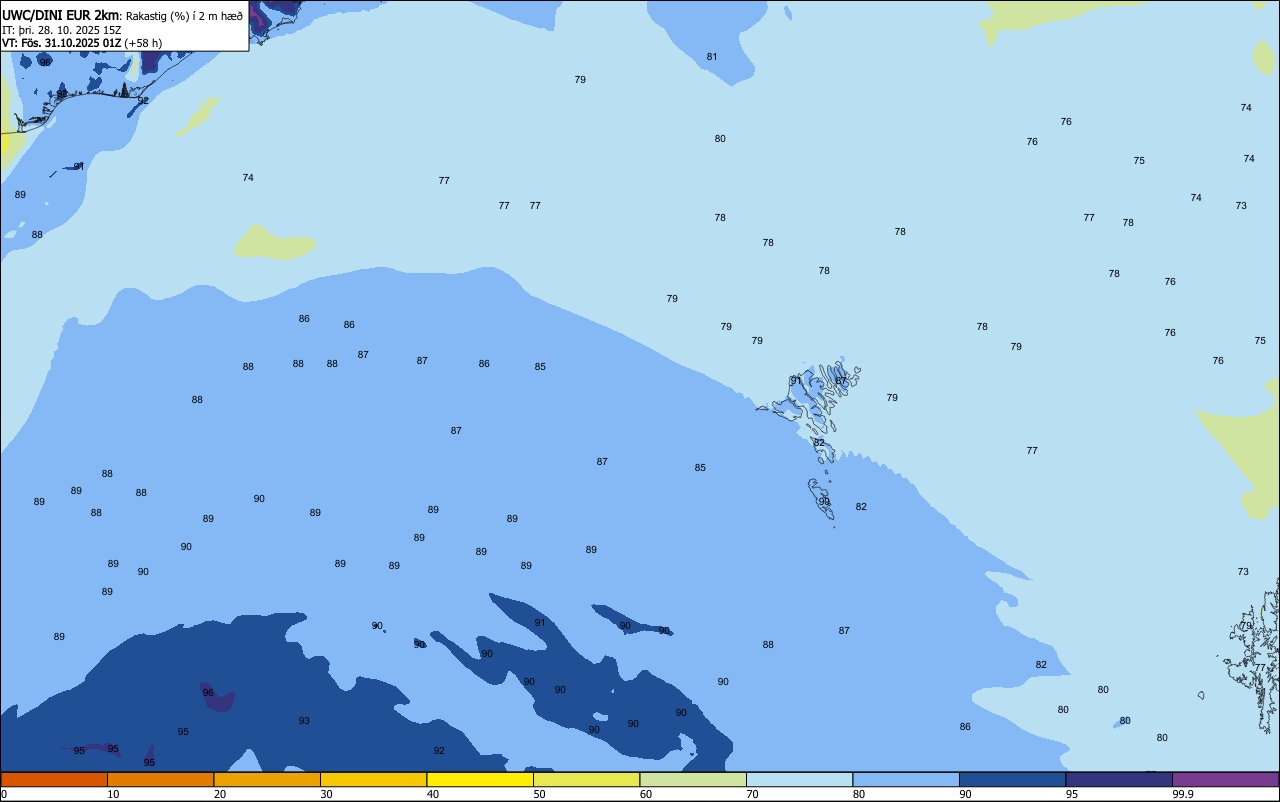Click the legend tick label '60'
The image size is (1280, 802).
(x=645, y=794)
